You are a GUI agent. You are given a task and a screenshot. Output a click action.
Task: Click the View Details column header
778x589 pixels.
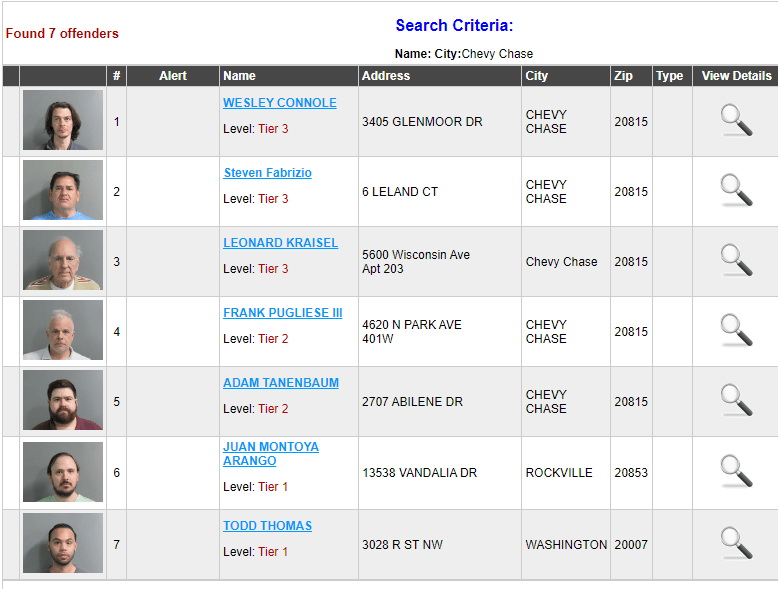click(x=736, y=76)
